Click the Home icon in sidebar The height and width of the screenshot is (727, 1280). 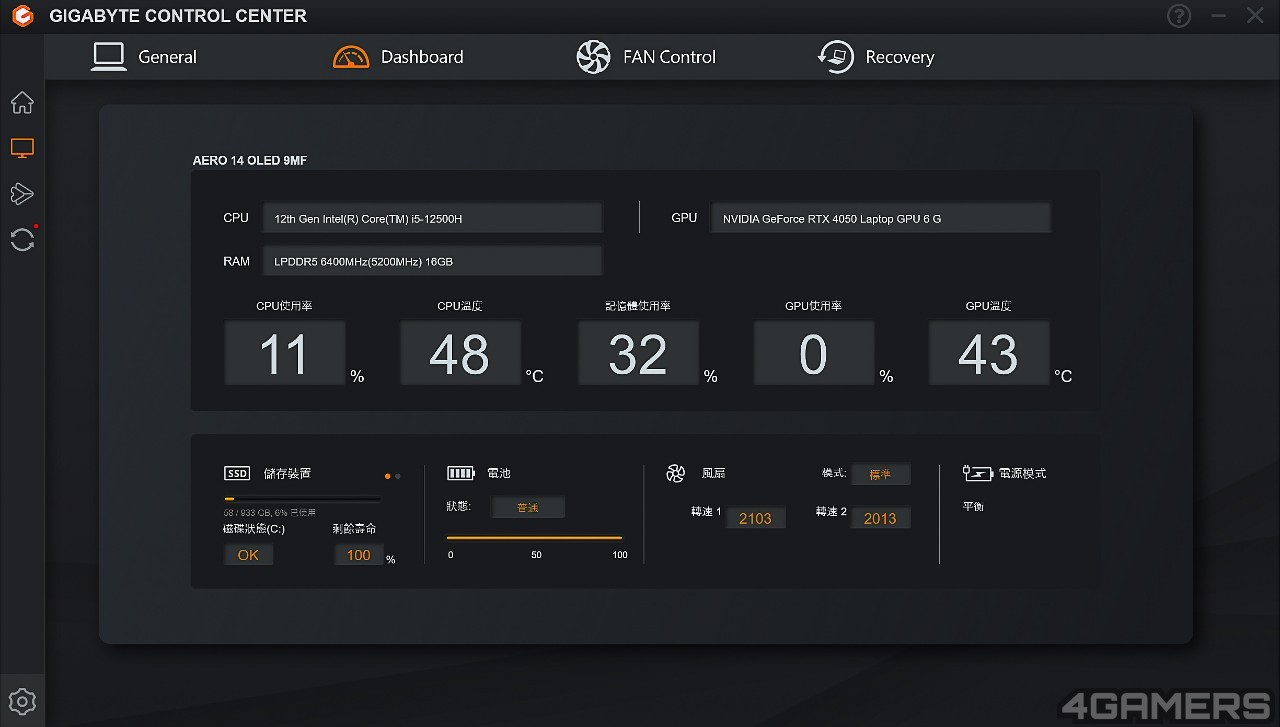coord(22,103)
